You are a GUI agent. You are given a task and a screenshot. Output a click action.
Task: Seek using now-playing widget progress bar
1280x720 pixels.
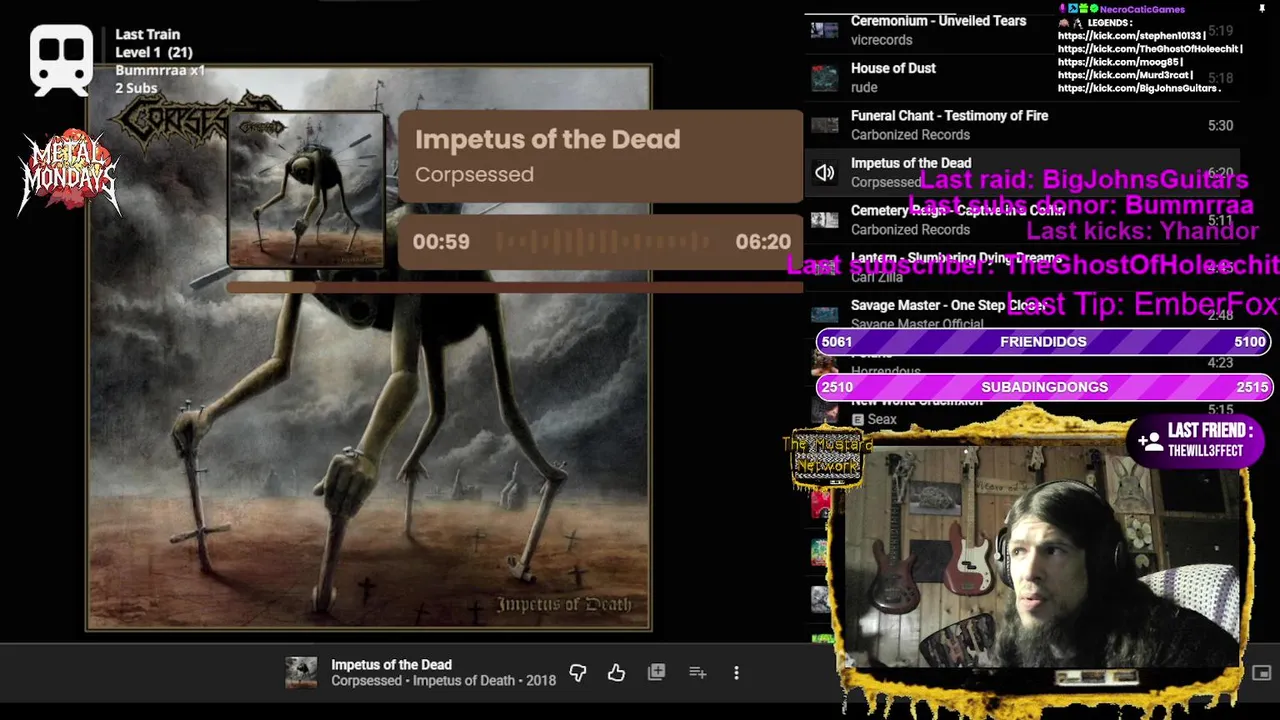pyautogui.click(x=515, y=288)
